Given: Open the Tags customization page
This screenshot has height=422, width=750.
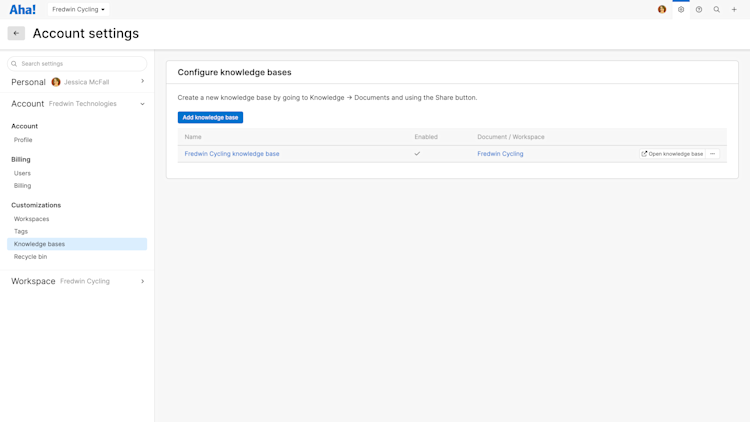Looking at the screenshot, I should click(x=21, y=231).
